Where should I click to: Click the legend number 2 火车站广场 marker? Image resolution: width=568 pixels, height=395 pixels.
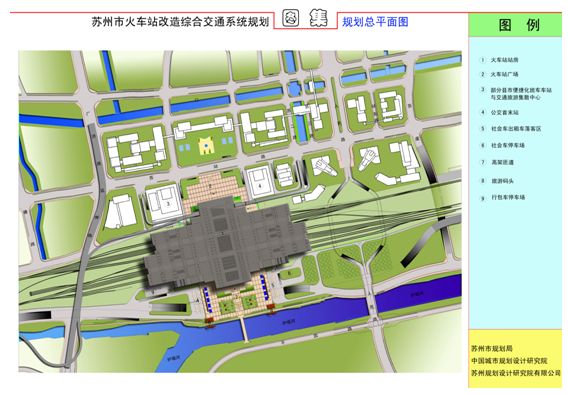(482, 74)
